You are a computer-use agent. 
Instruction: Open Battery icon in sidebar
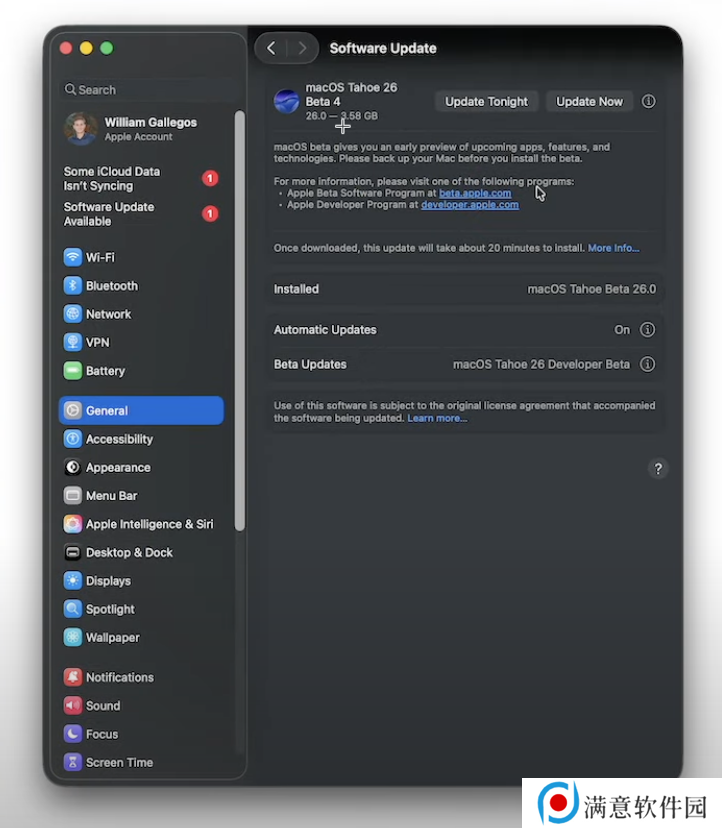tap(73, 371)
